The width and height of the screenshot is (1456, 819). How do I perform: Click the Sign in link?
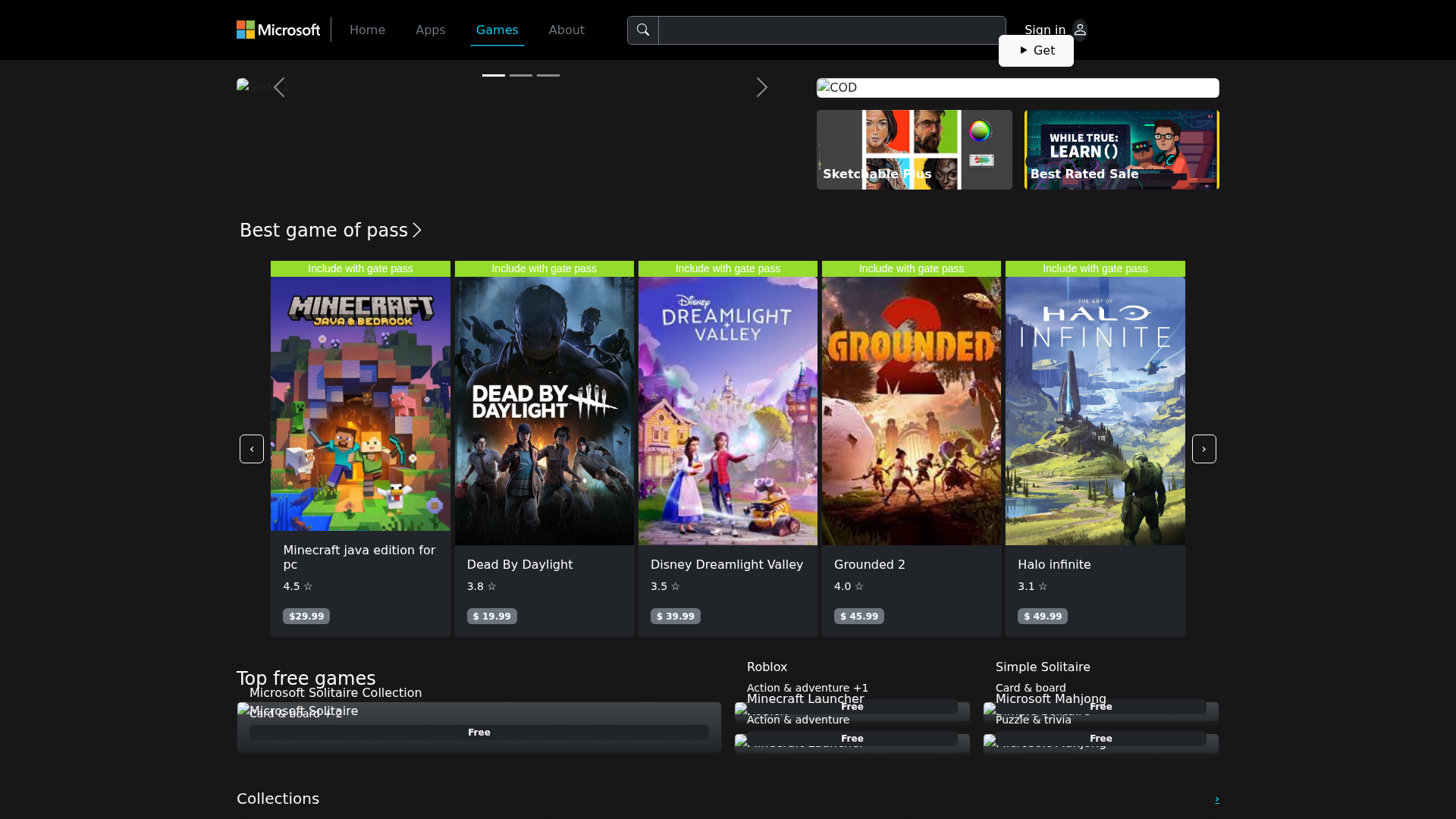point(1045,30)
